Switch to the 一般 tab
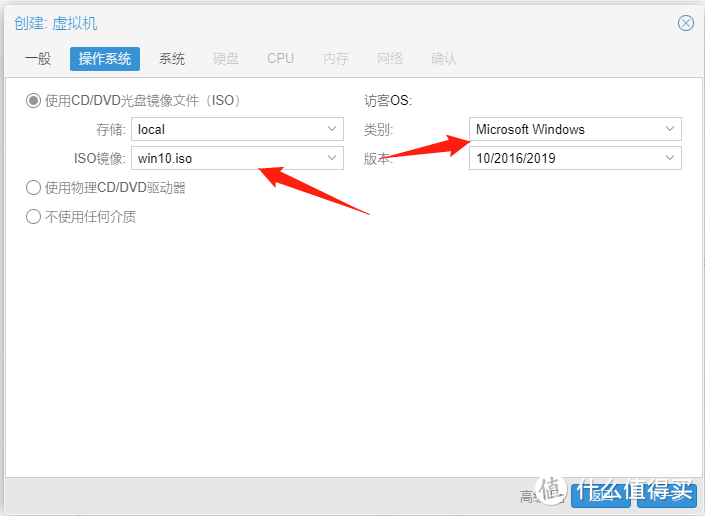 coord(38,58)
